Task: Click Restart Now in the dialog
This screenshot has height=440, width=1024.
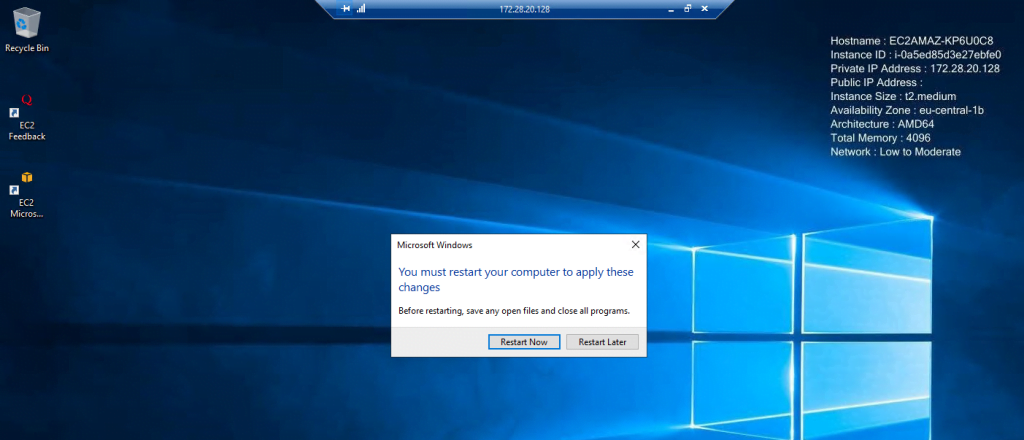Action: (524, 342)
